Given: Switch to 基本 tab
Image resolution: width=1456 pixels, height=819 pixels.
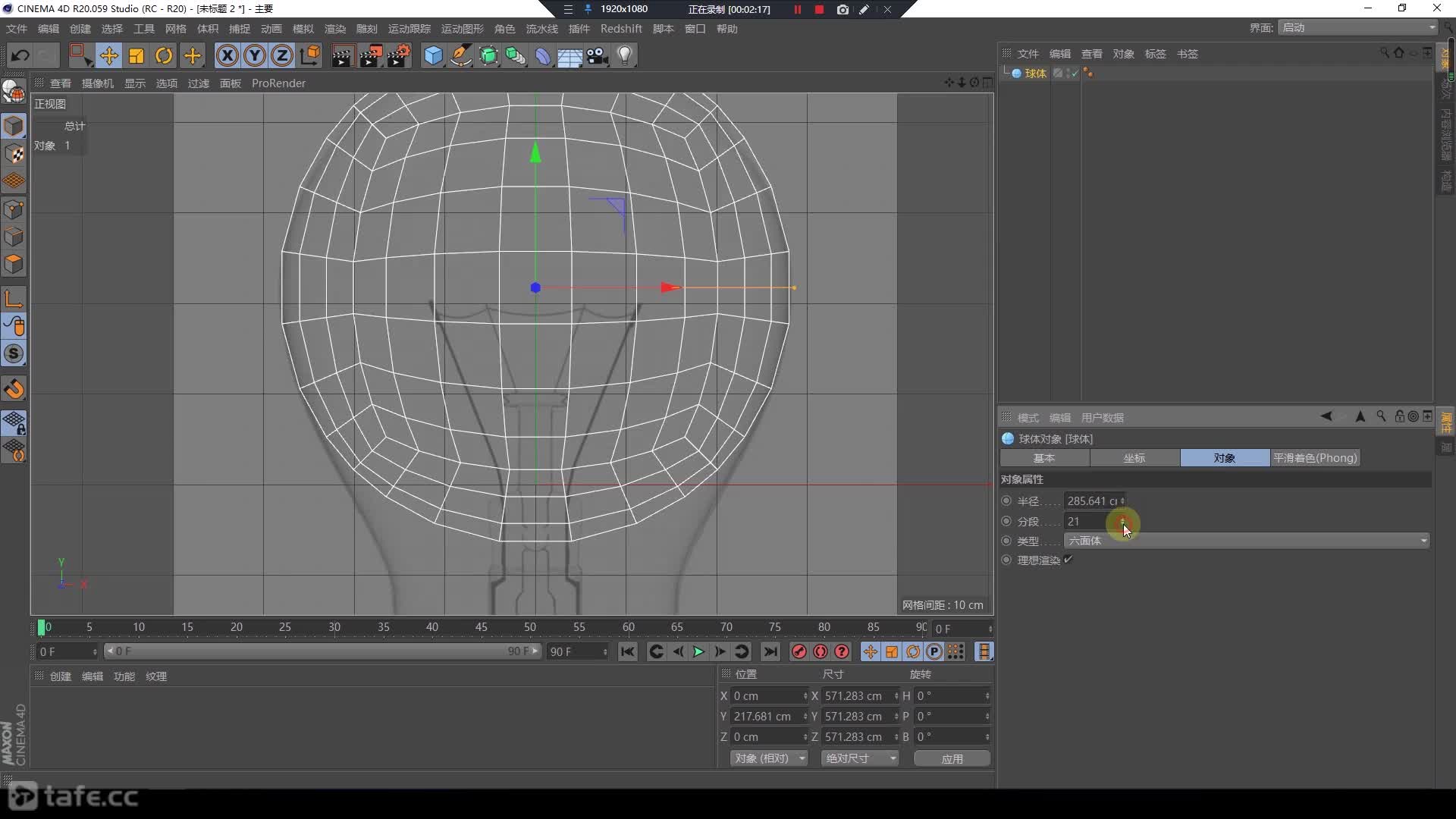Looking at the screenshot, I should coord(1044,458).
